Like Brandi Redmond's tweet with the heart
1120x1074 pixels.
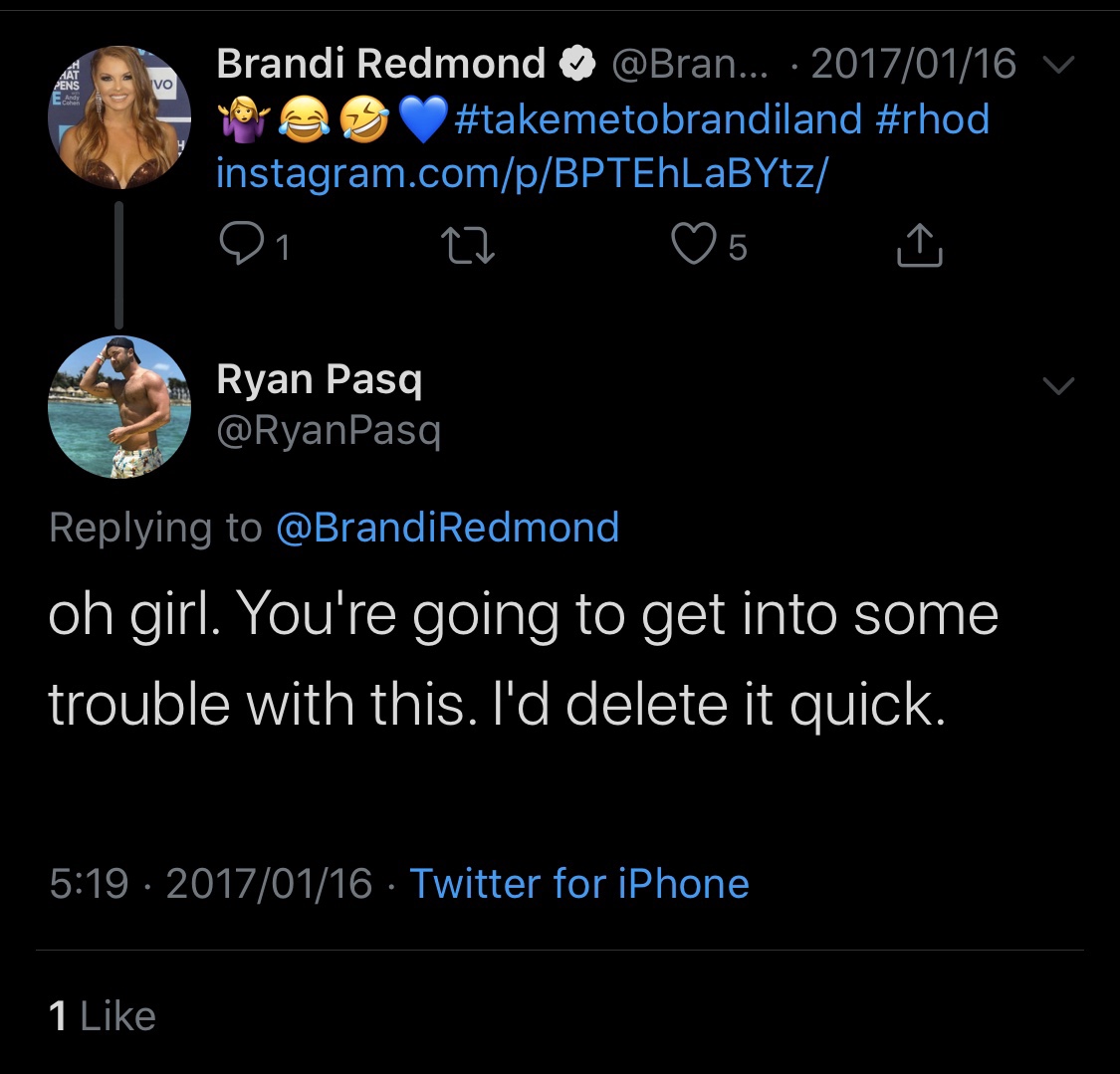(693, 246)
